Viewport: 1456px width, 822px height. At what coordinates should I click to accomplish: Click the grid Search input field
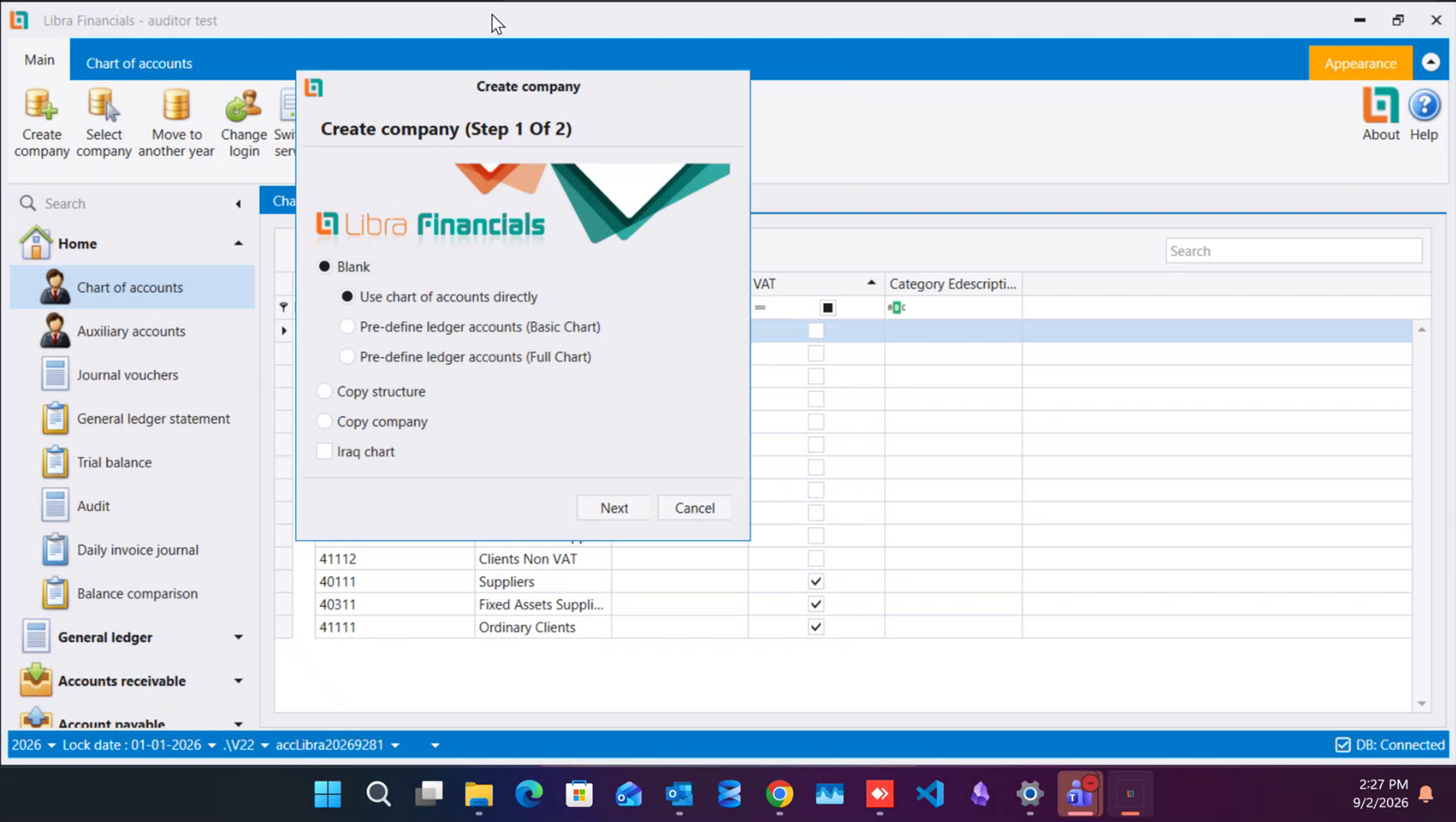tap(1293, 251)
